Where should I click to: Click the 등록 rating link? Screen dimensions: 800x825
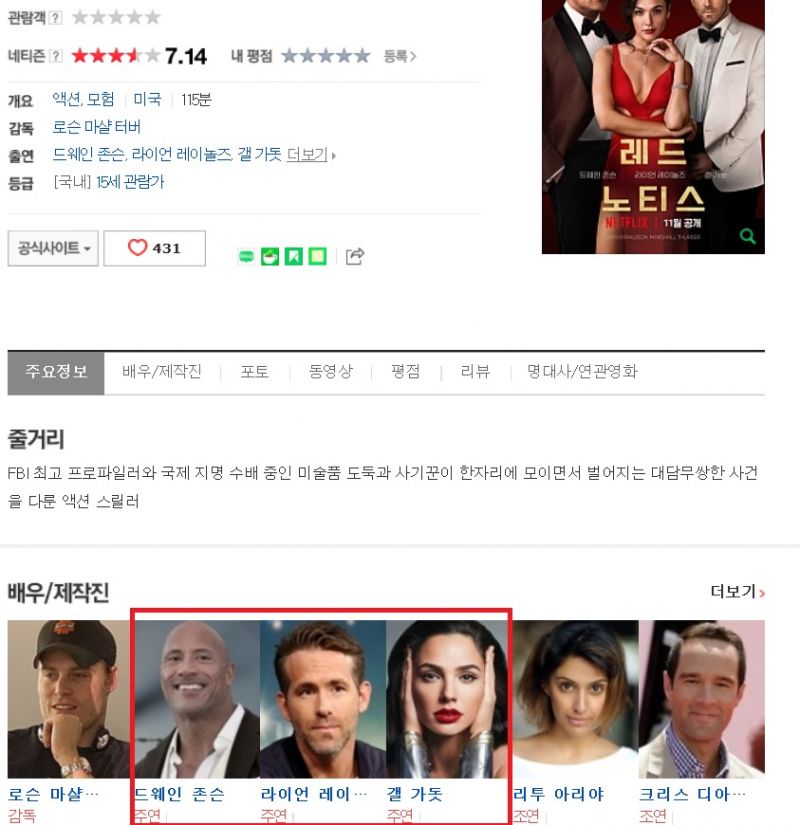click(400, 56)
